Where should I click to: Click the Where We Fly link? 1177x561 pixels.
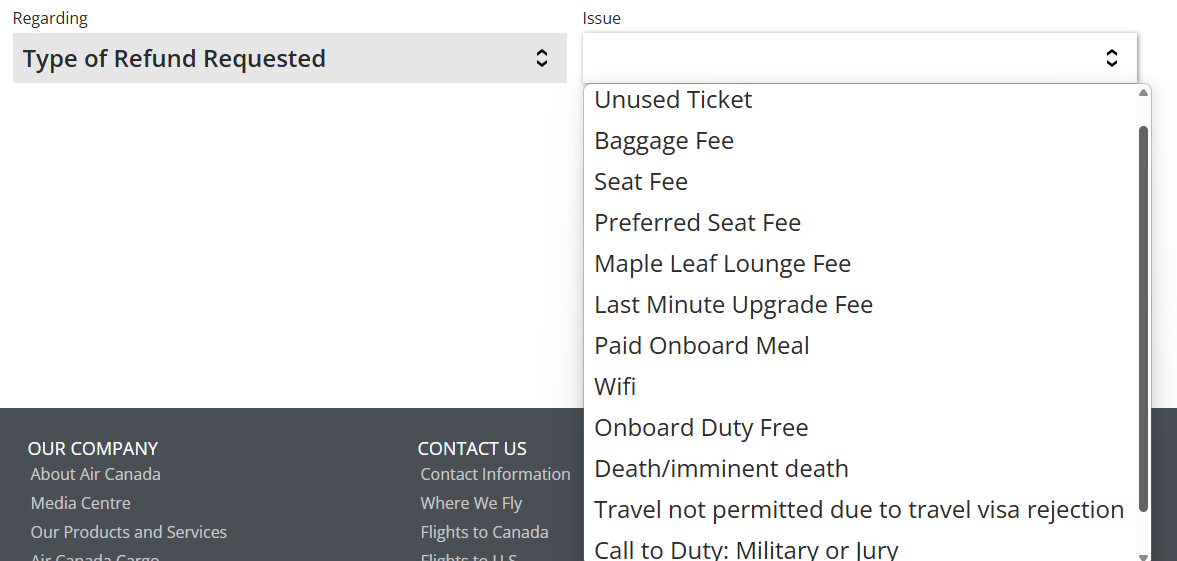point(471,503)
